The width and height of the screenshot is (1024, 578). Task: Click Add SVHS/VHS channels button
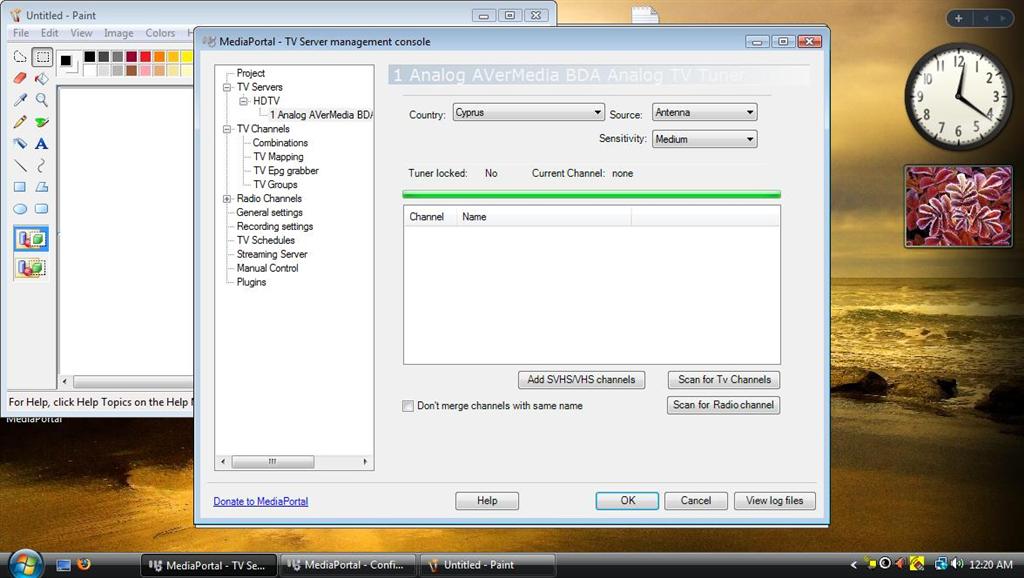tap(581, 379)
